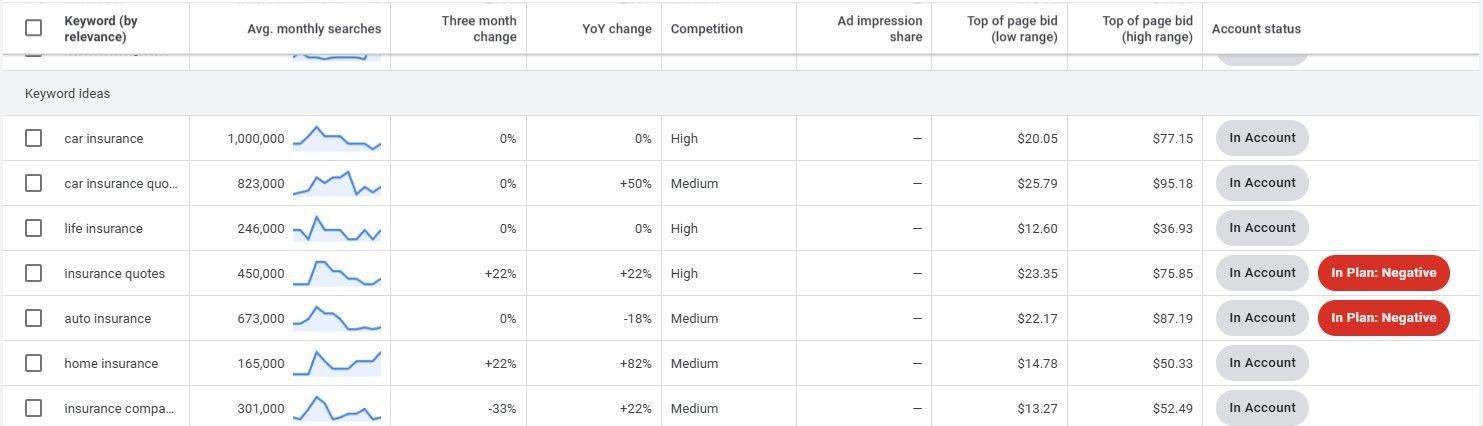Open the life insurance keyword
Screen dimensions: 1483x426
coord(104,229)
